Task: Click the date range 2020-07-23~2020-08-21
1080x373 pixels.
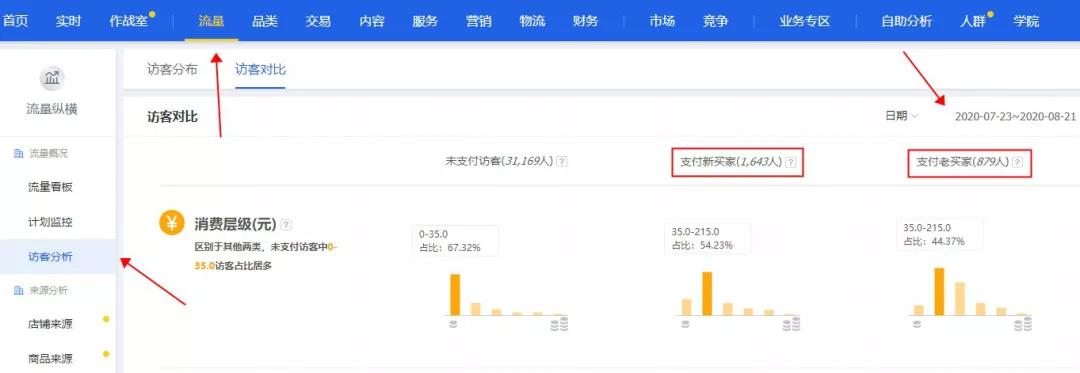Action: [1015, 117]
